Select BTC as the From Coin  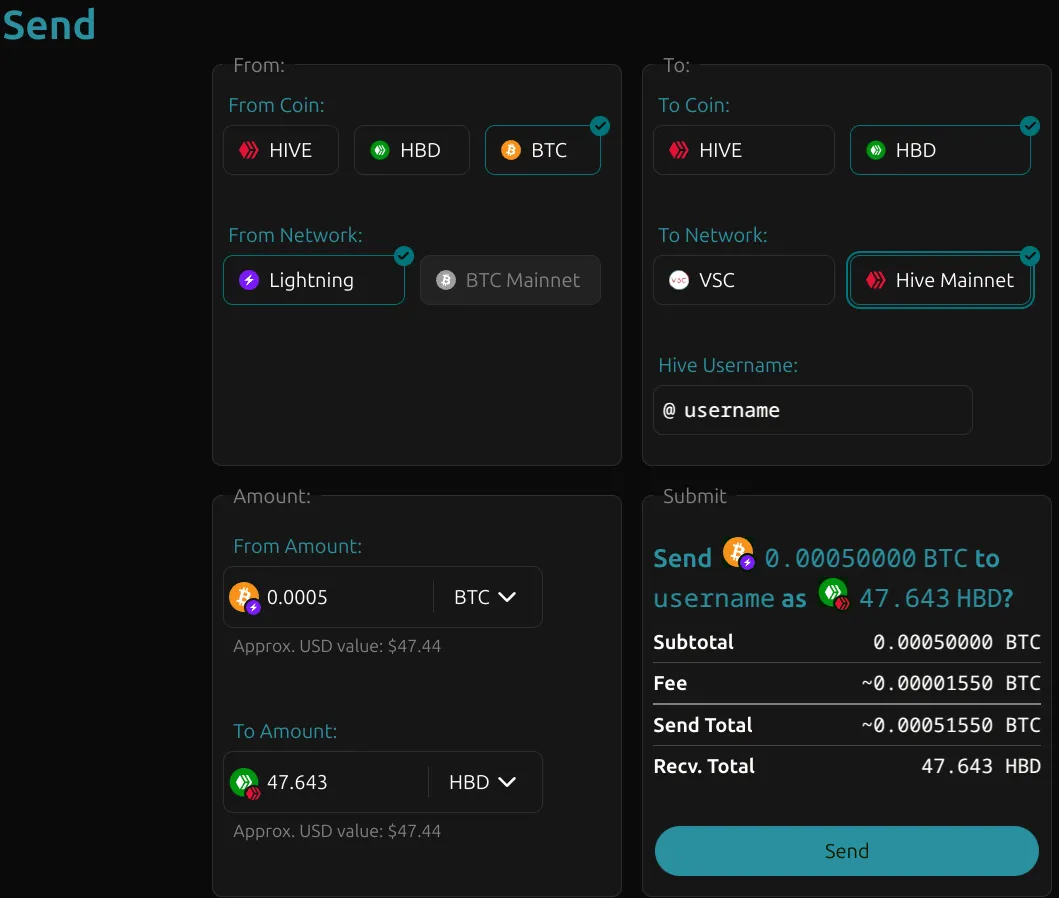(542, 150)
